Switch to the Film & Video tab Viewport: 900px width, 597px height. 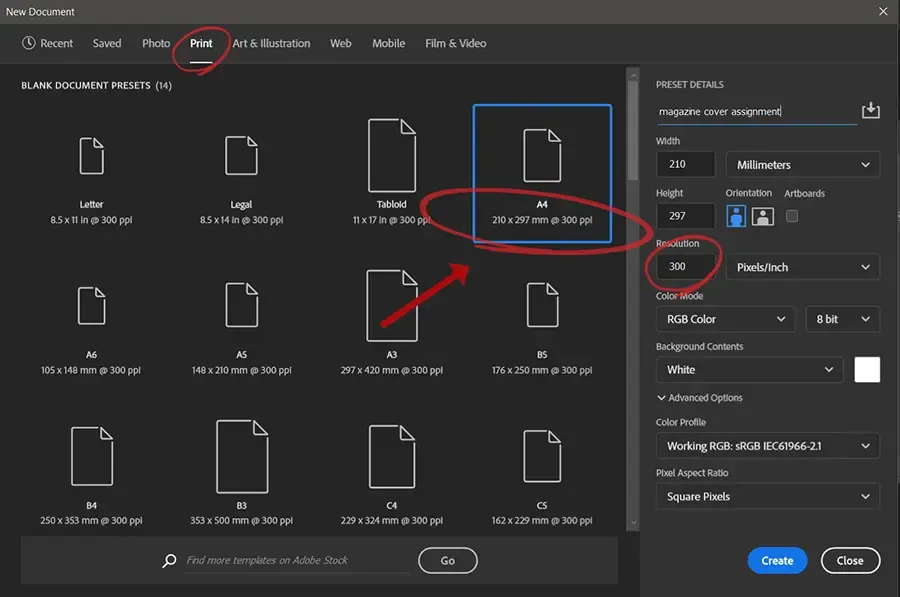tap(456, 43)
